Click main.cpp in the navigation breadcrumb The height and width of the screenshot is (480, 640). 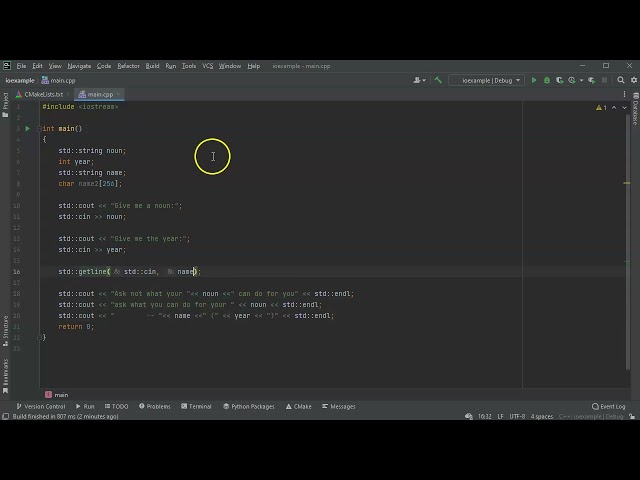click(x=58, y=80)
